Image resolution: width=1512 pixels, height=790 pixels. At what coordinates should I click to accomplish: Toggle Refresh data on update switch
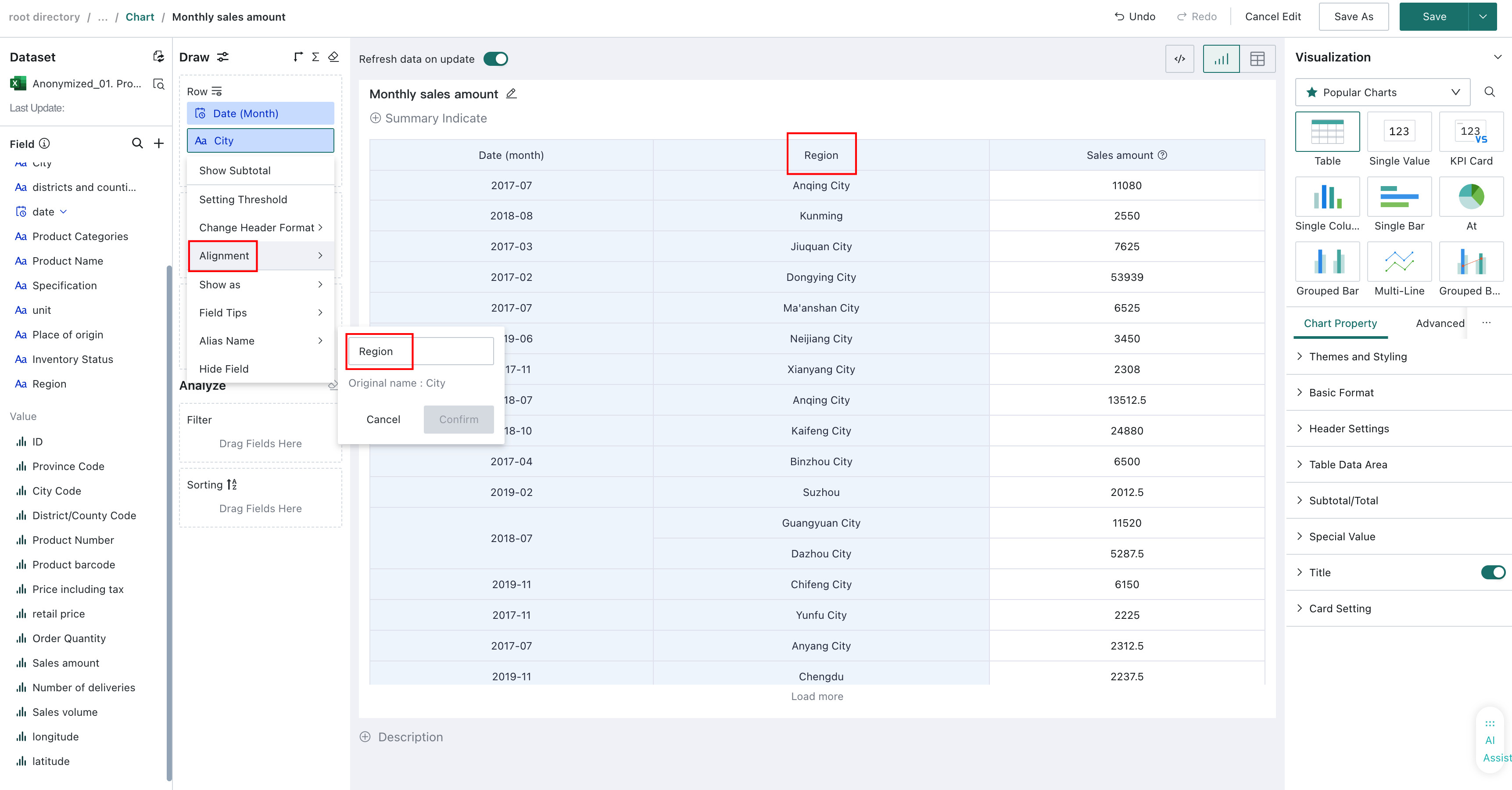click(x=495, y=59)
